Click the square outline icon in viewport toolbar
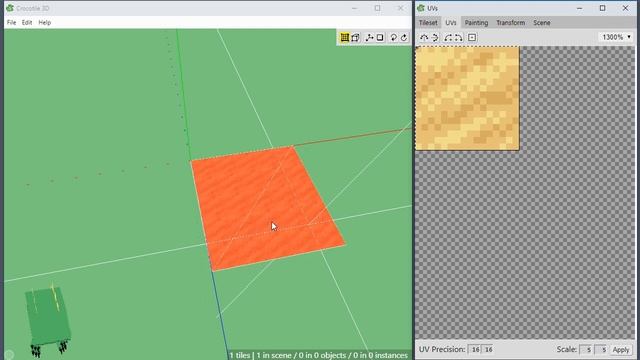The width and height of the screenshot is (640, 360). [380, 38]
